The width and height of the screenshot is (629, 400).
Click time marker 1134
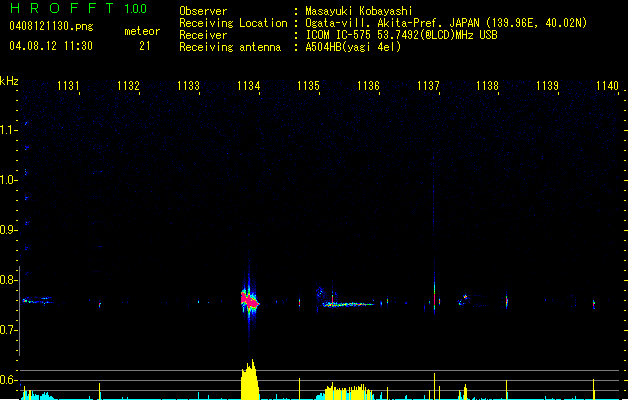click(x=248, y=86)
